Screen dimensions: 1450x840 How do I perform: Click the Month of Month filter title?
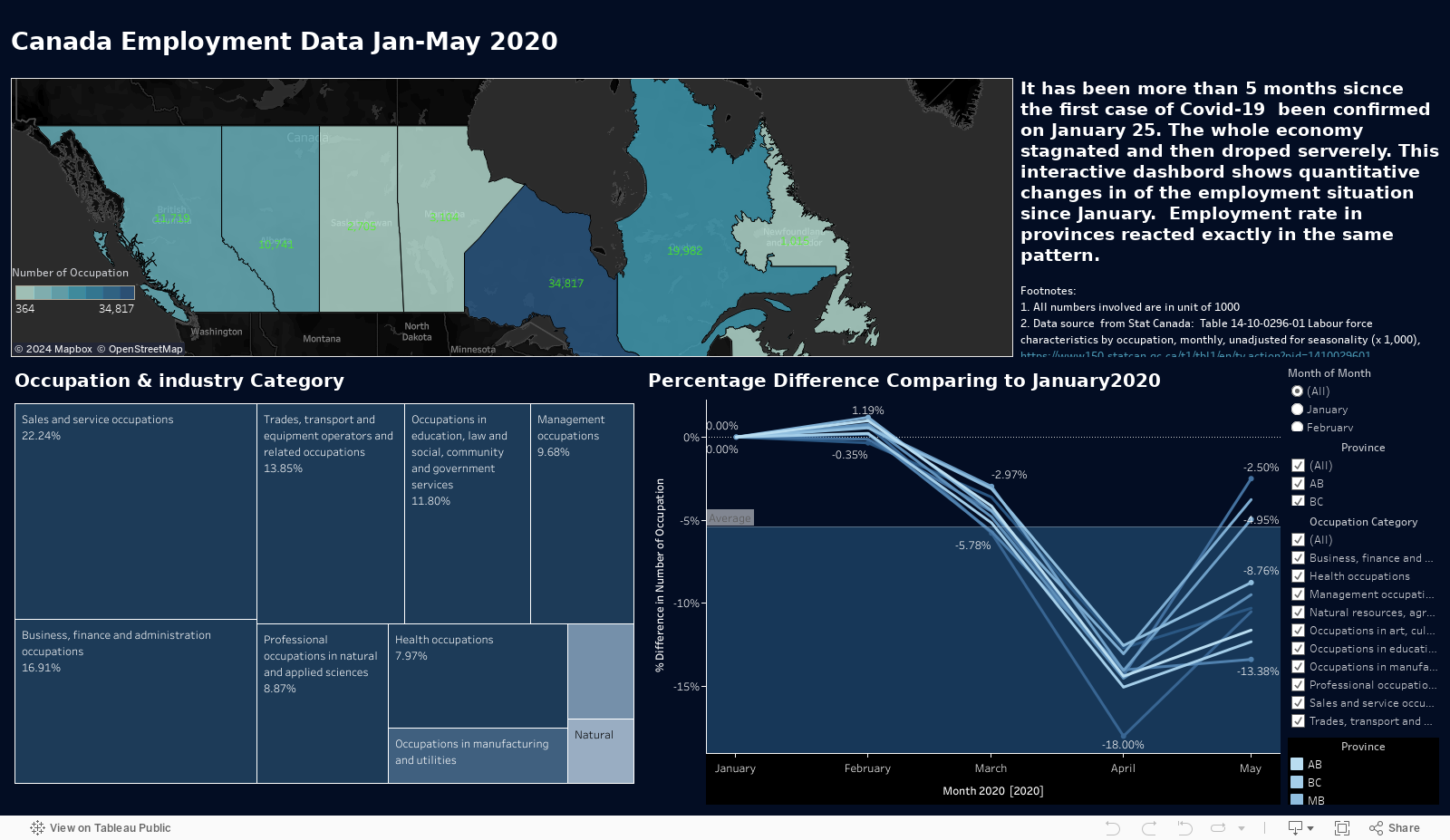tap(1329, 373)
